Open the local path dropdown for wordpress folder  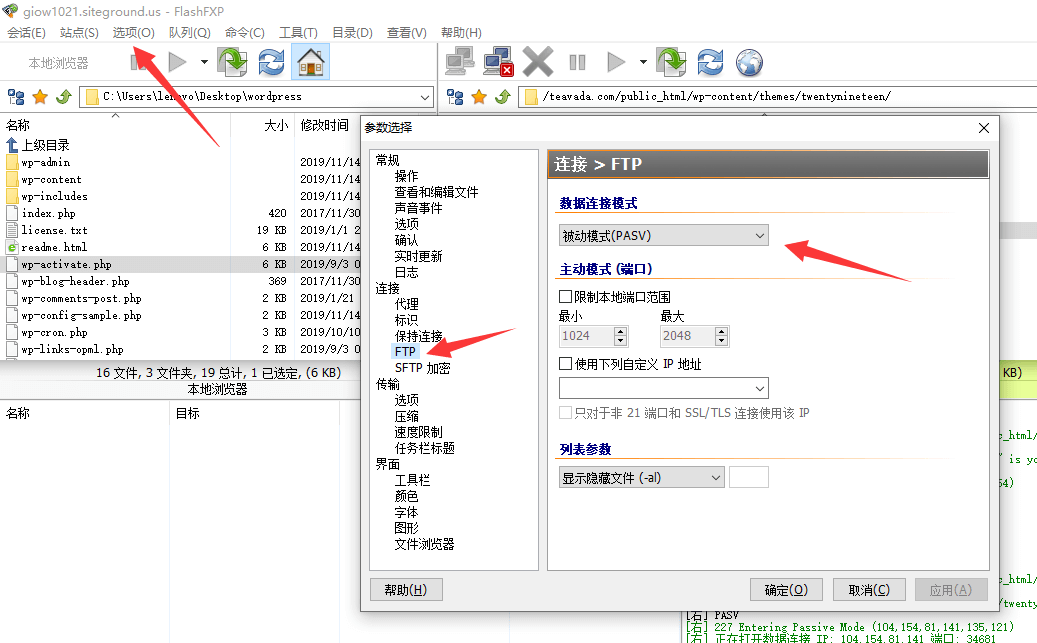point(428,96)
